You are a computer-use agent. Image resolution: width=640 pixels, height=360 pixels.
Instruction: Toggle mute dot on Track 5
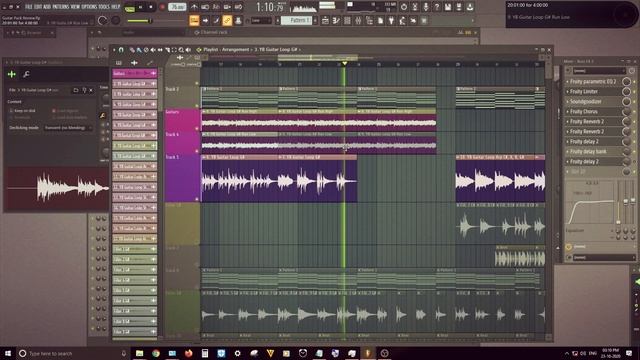pyautogui.click(x=197, y=199)
